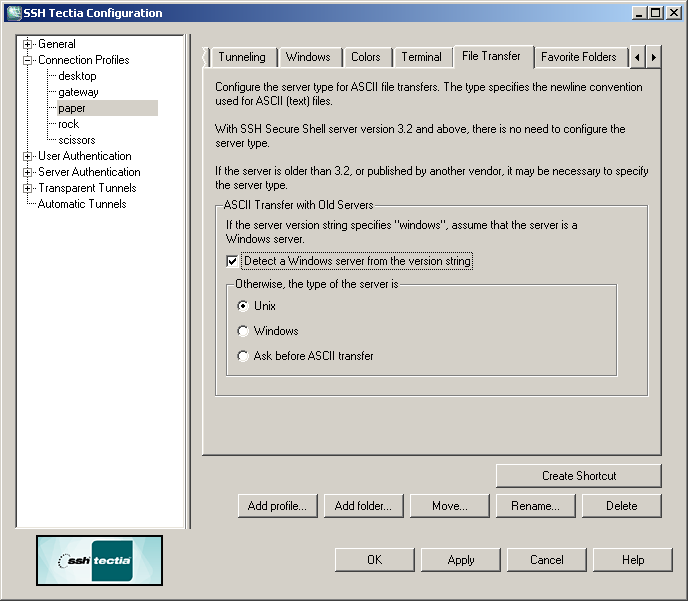Switch to the Terminal tab

coord(422,57)
